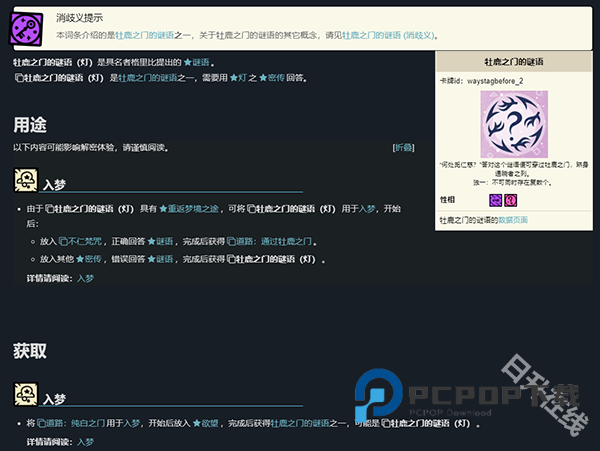Follow ★谜语 link after 正确回答

tap(160, 241)
